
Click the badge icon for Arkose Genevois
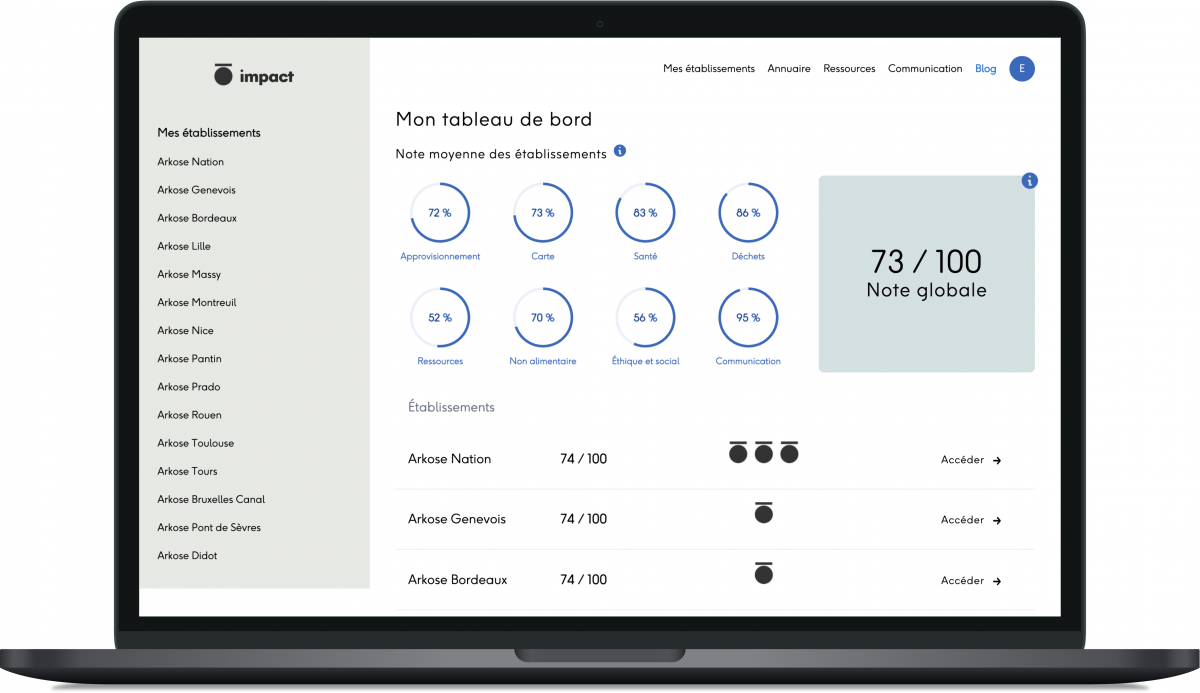tap(764, 513)
